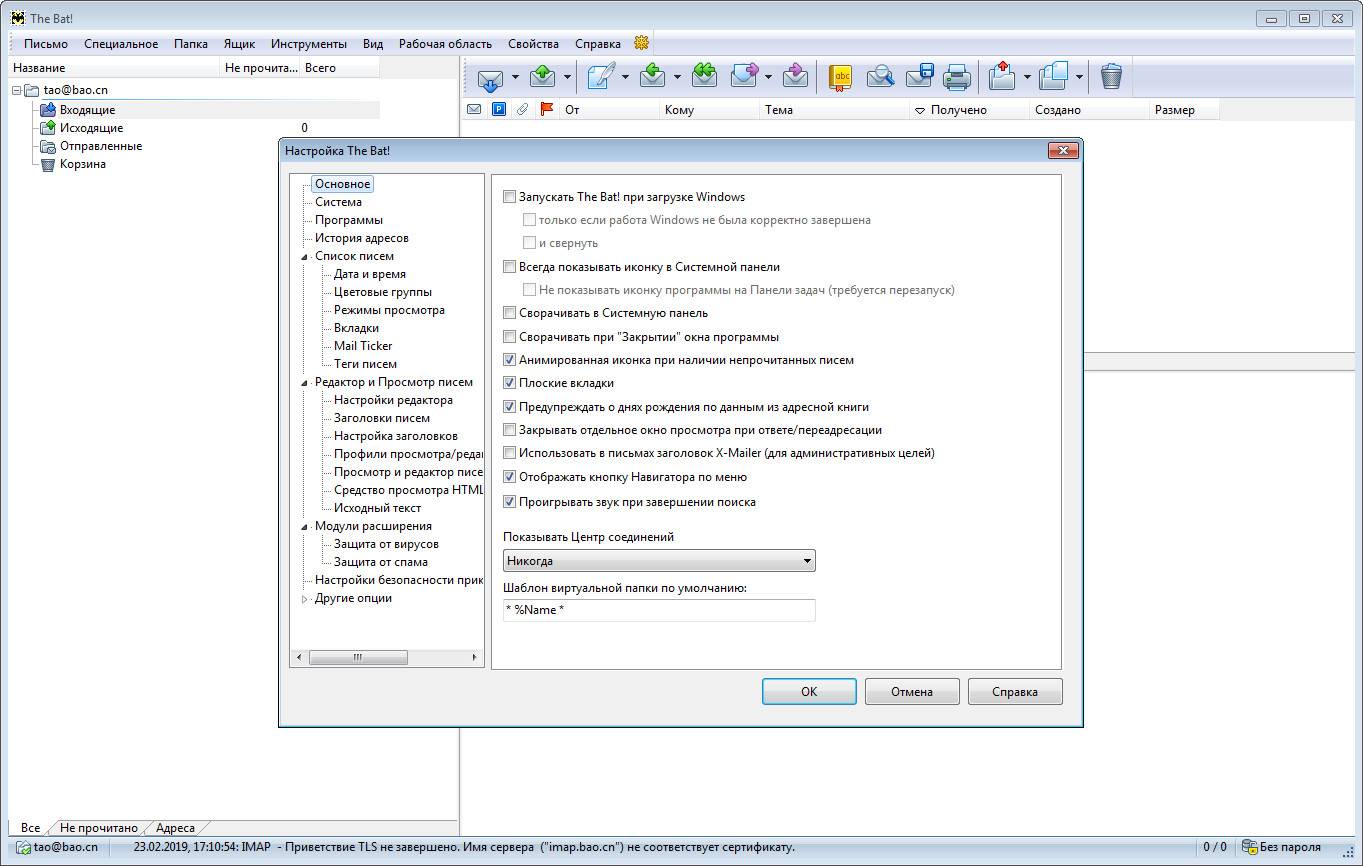Viewport: 1363px width, 866px height.
Task: Click the Search messages magnifier icon
Action: [880, 76]
